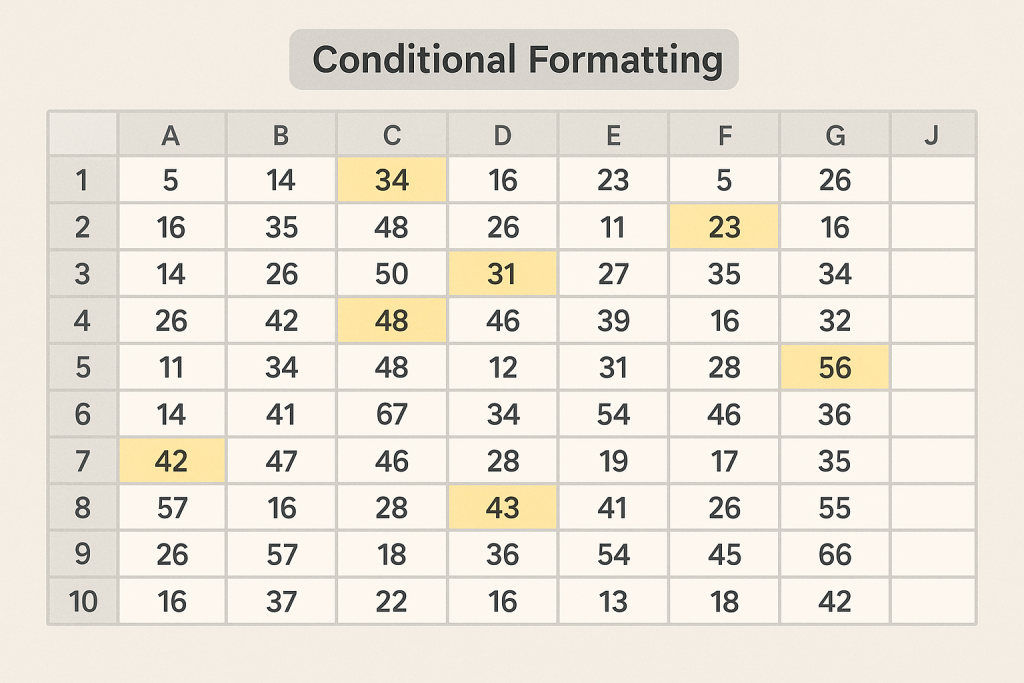1024x683 pixels.
Task: Click the highlighted cell with 43
Action: click(x=502, y=508)
